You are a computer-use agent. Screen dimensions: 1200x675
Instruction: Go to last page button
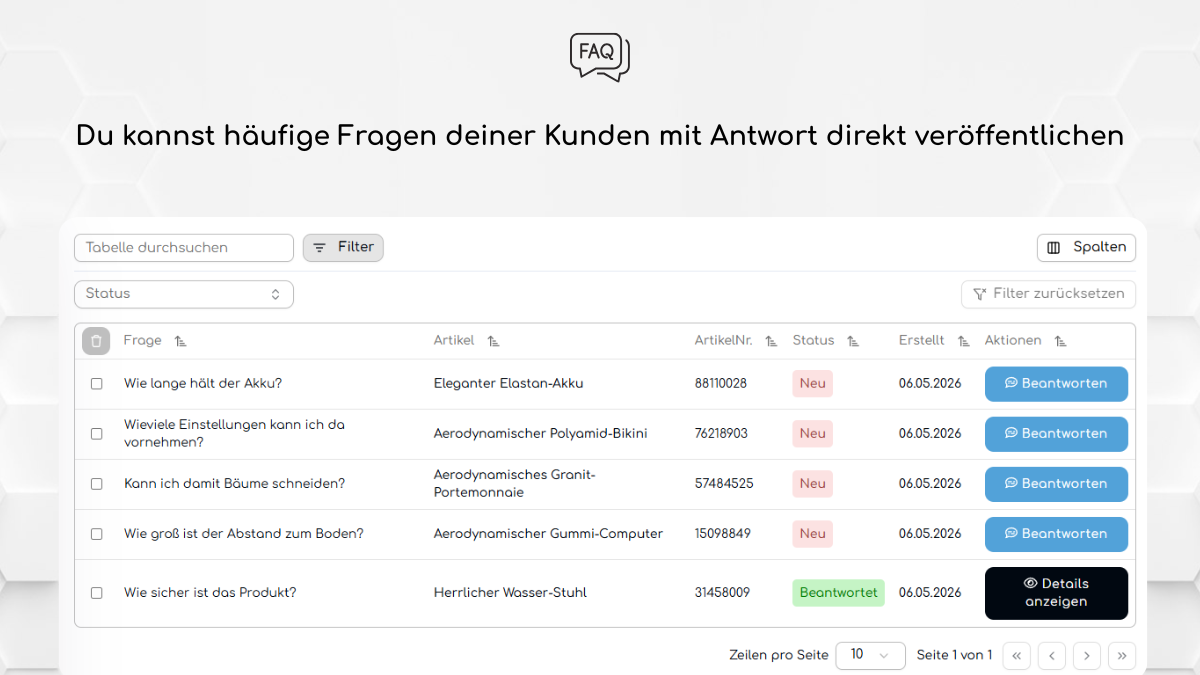[x=1122, y=656]
